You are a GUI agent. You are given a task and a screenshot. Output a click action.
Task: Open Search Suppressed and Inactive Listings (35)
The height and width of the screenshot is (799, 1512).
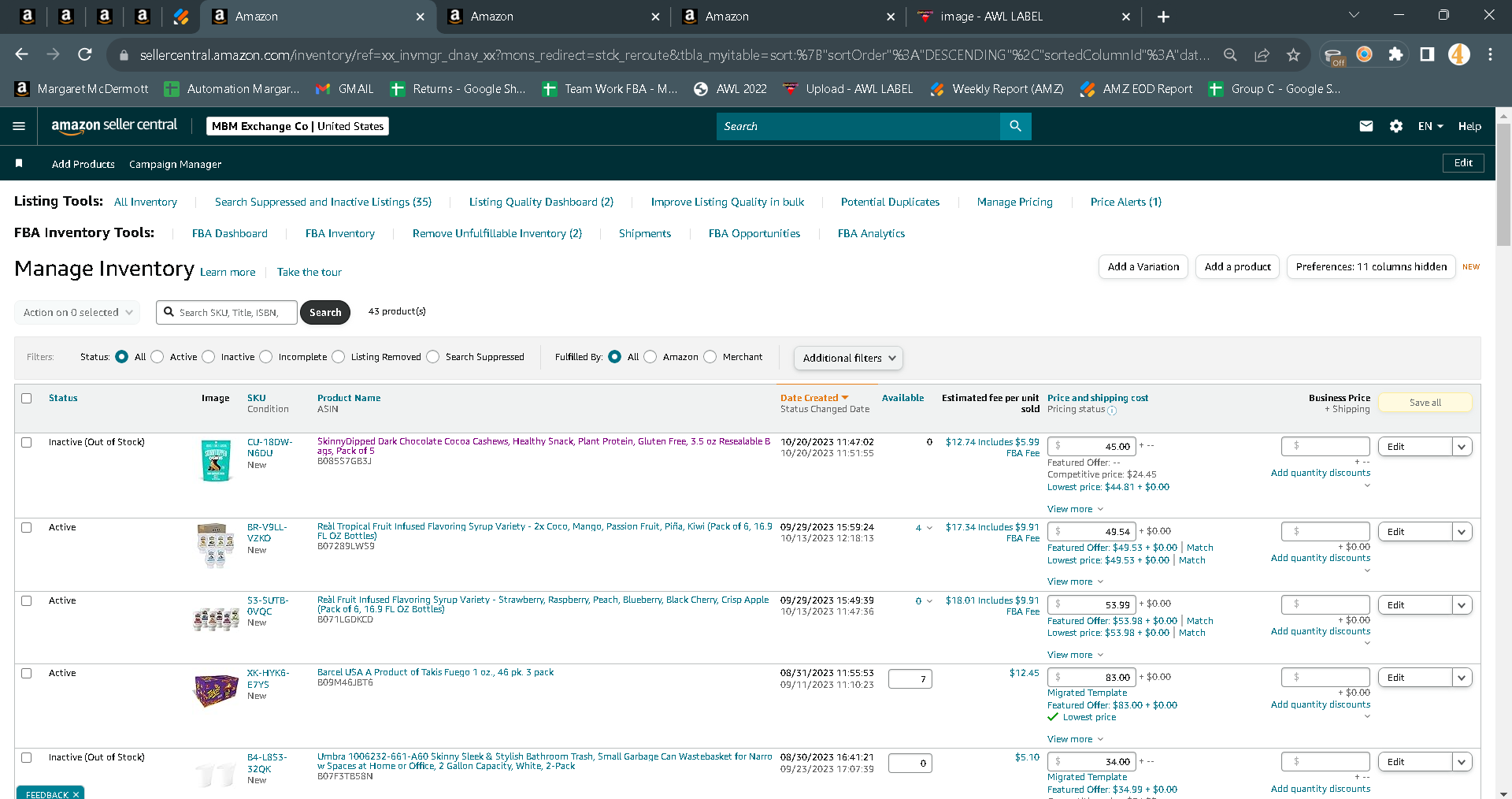[x=323, y=202]
